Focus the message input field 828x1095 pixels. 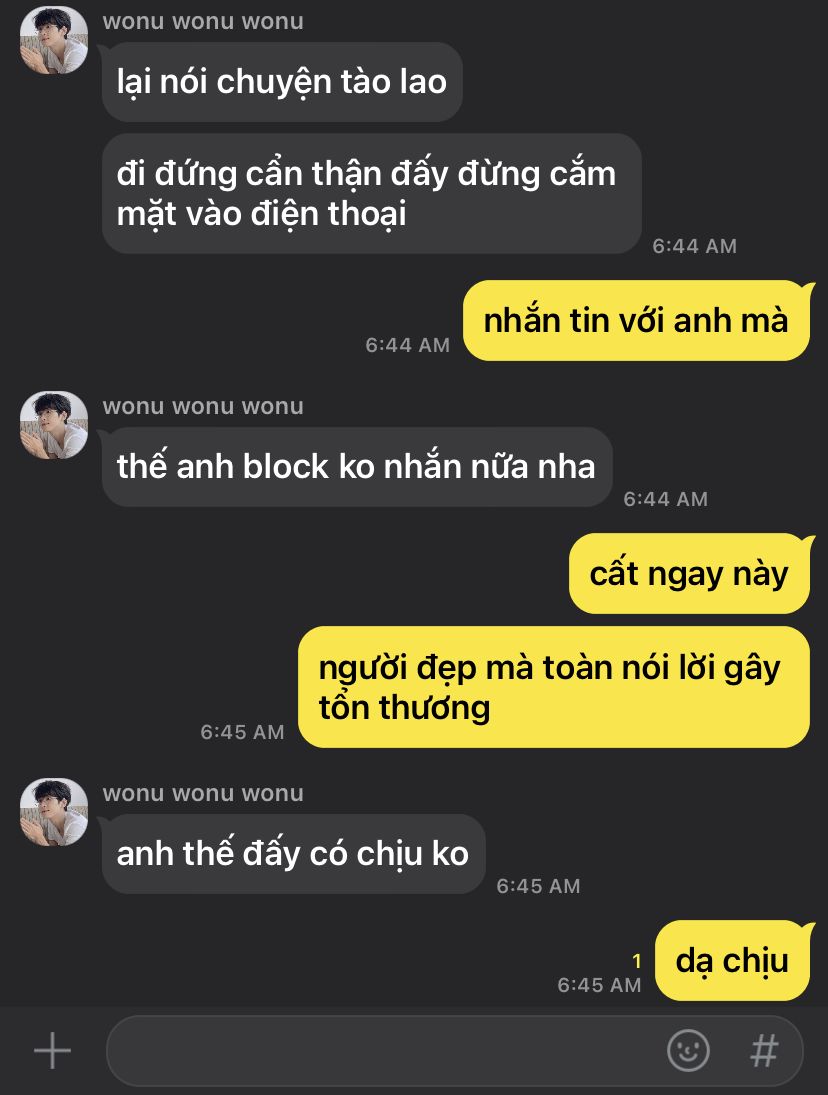pyautogui.click(x=454, y=1050)
